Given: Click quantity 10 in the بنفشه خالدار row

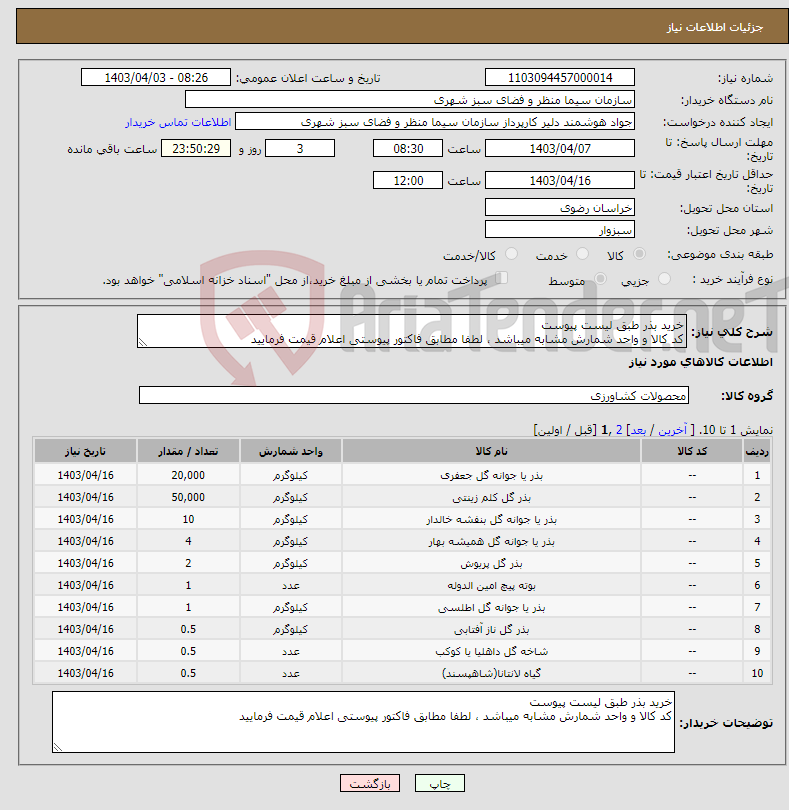Looking at the screenshot, I should (188, 519).
